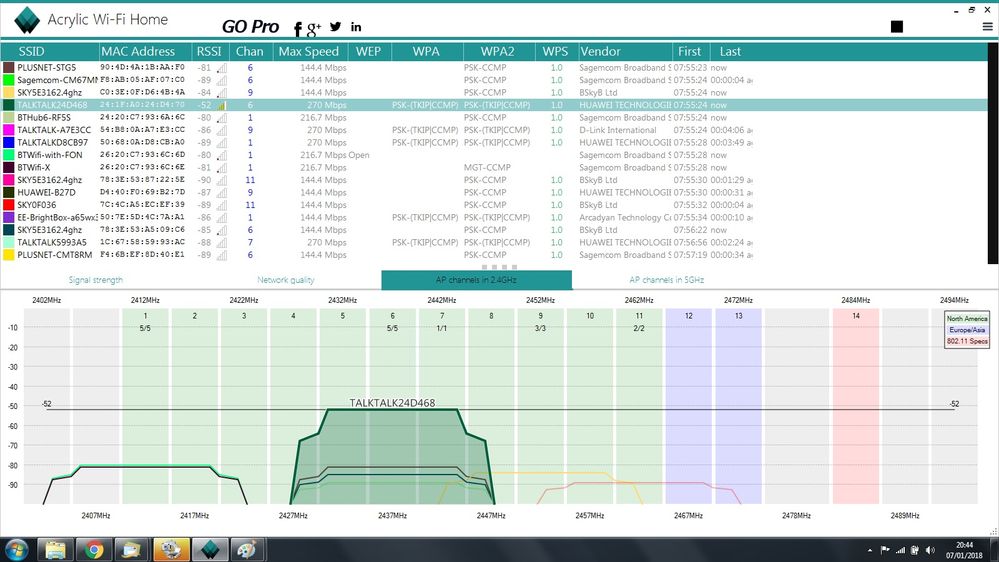Click SKY0F036 red color swatch
The height and width of the screenshot is (562, 999).
click(8, 205)
